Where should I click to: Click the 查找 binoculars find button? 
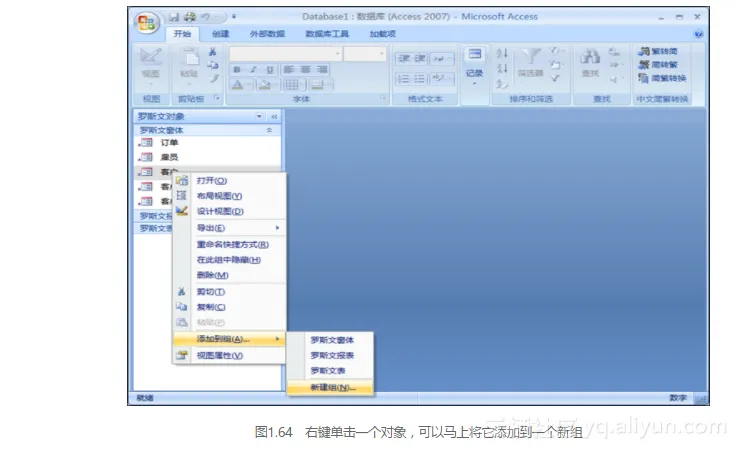click(590, 62)
